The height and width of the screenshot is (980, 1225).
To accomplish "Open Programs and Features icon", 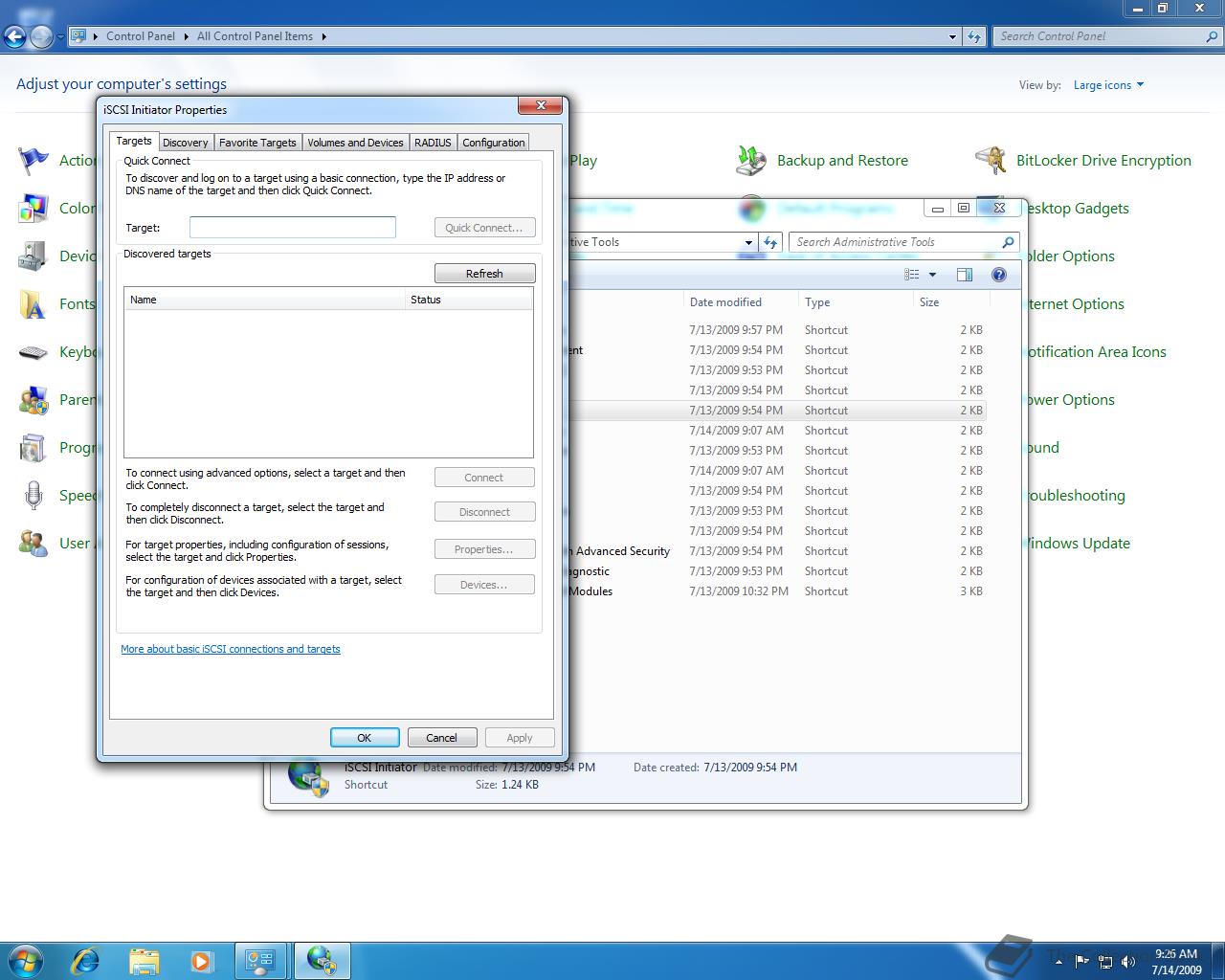I will [33, 448].
